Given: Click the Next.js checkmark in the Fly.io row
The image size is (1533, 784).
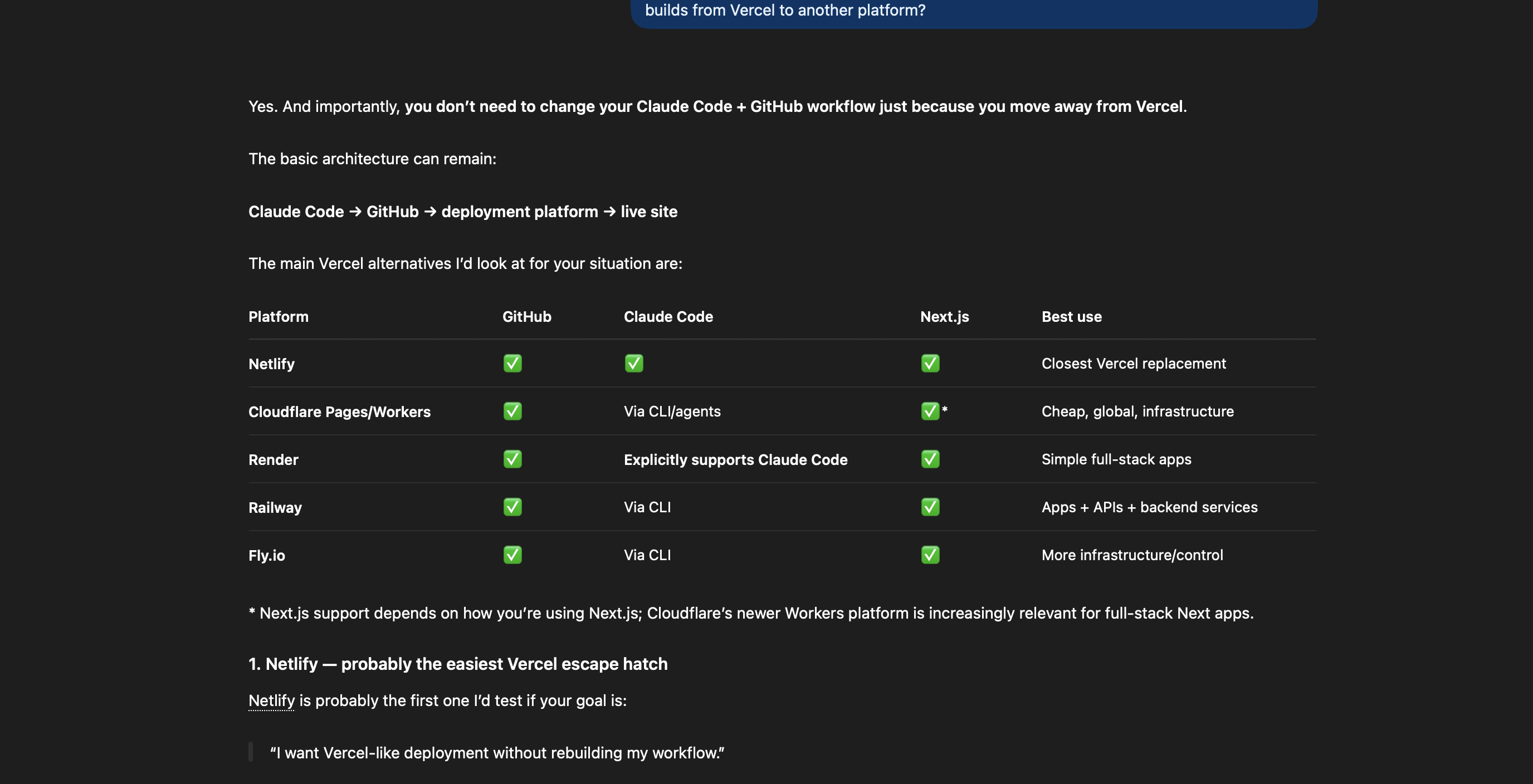Looking at the screenshot, I should pos(930,555).
